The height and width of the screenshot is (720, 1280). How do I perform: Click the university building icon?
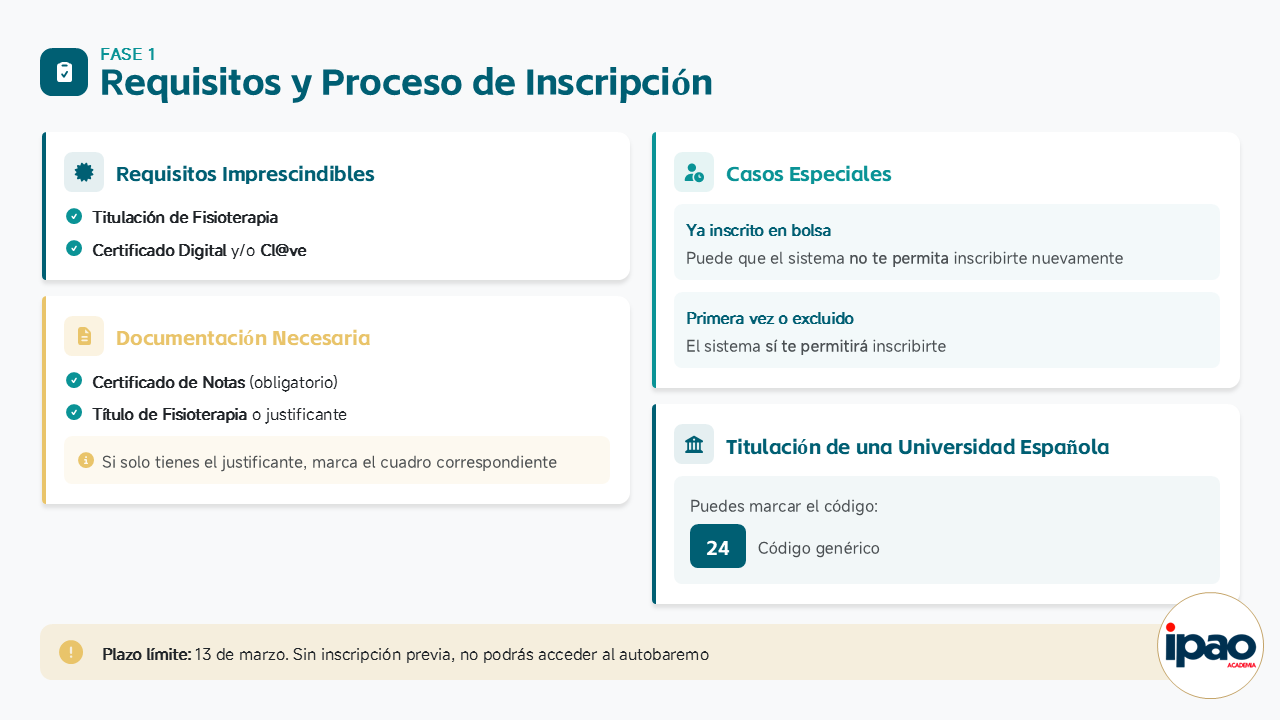[694, 445]
